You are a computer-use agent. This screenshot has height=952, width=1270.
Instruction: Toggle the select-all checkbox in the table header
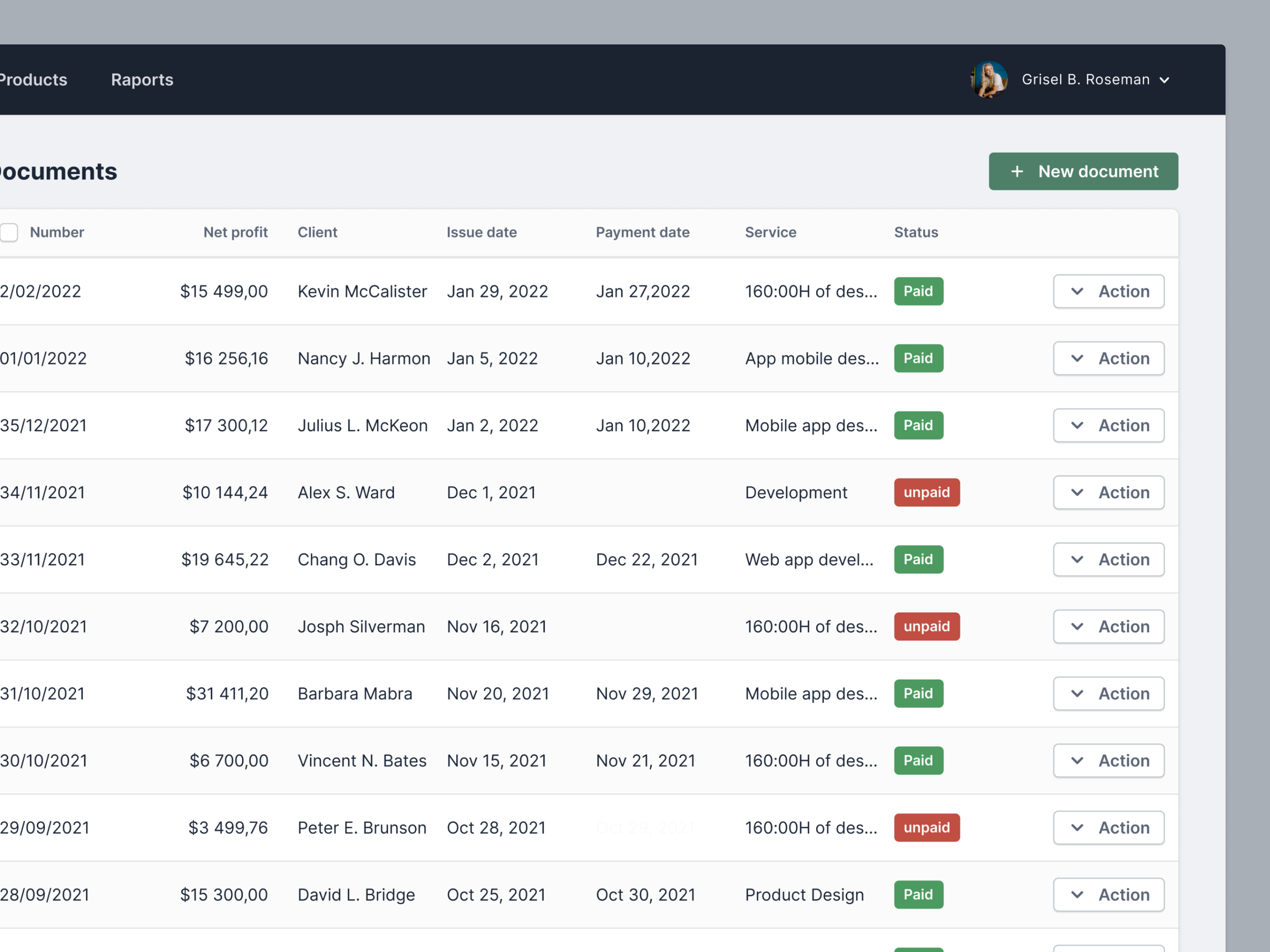point(9,232)
